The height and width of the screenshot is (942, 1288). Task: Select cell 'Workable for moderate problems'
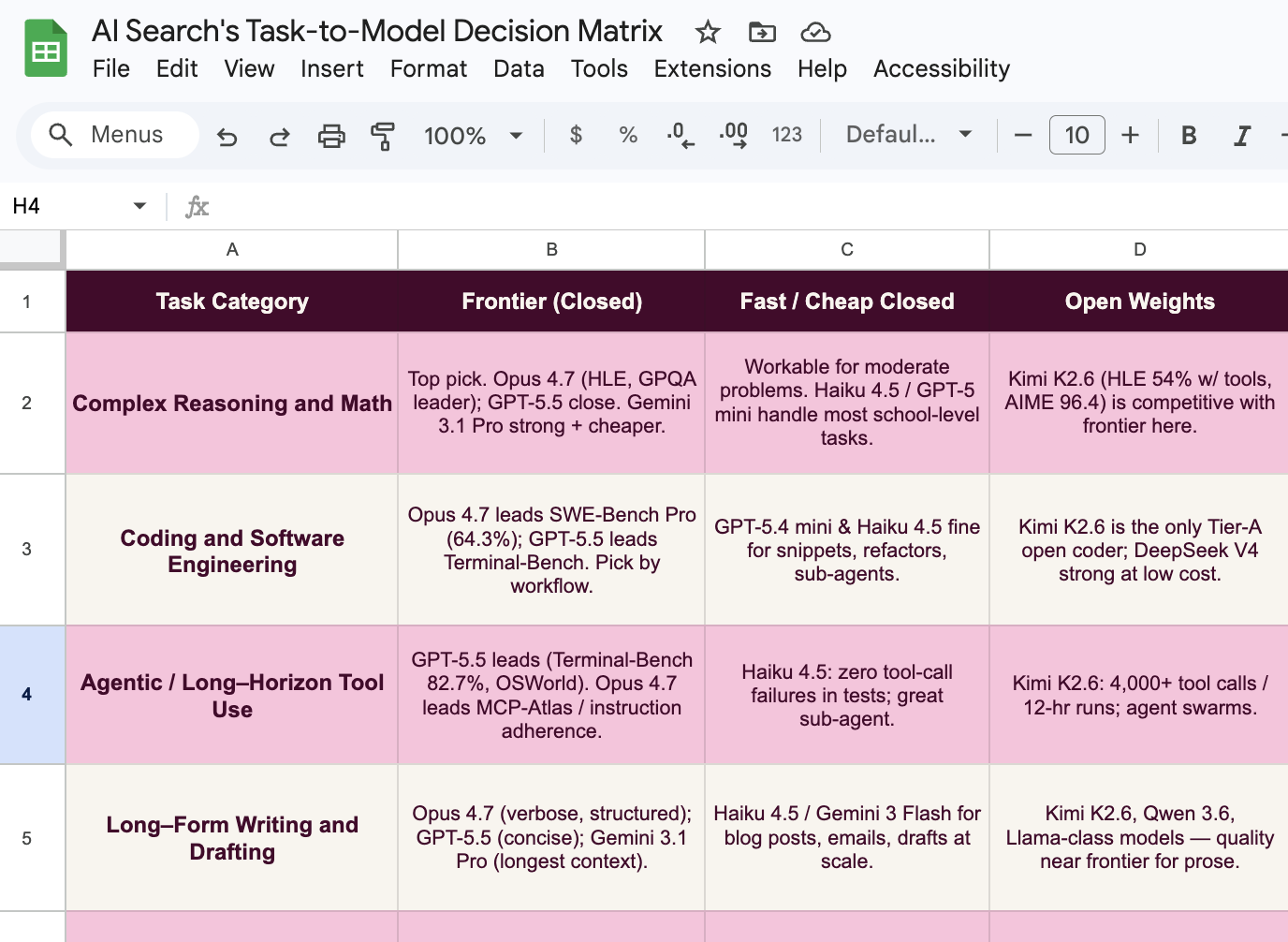(x=847, y=404)
